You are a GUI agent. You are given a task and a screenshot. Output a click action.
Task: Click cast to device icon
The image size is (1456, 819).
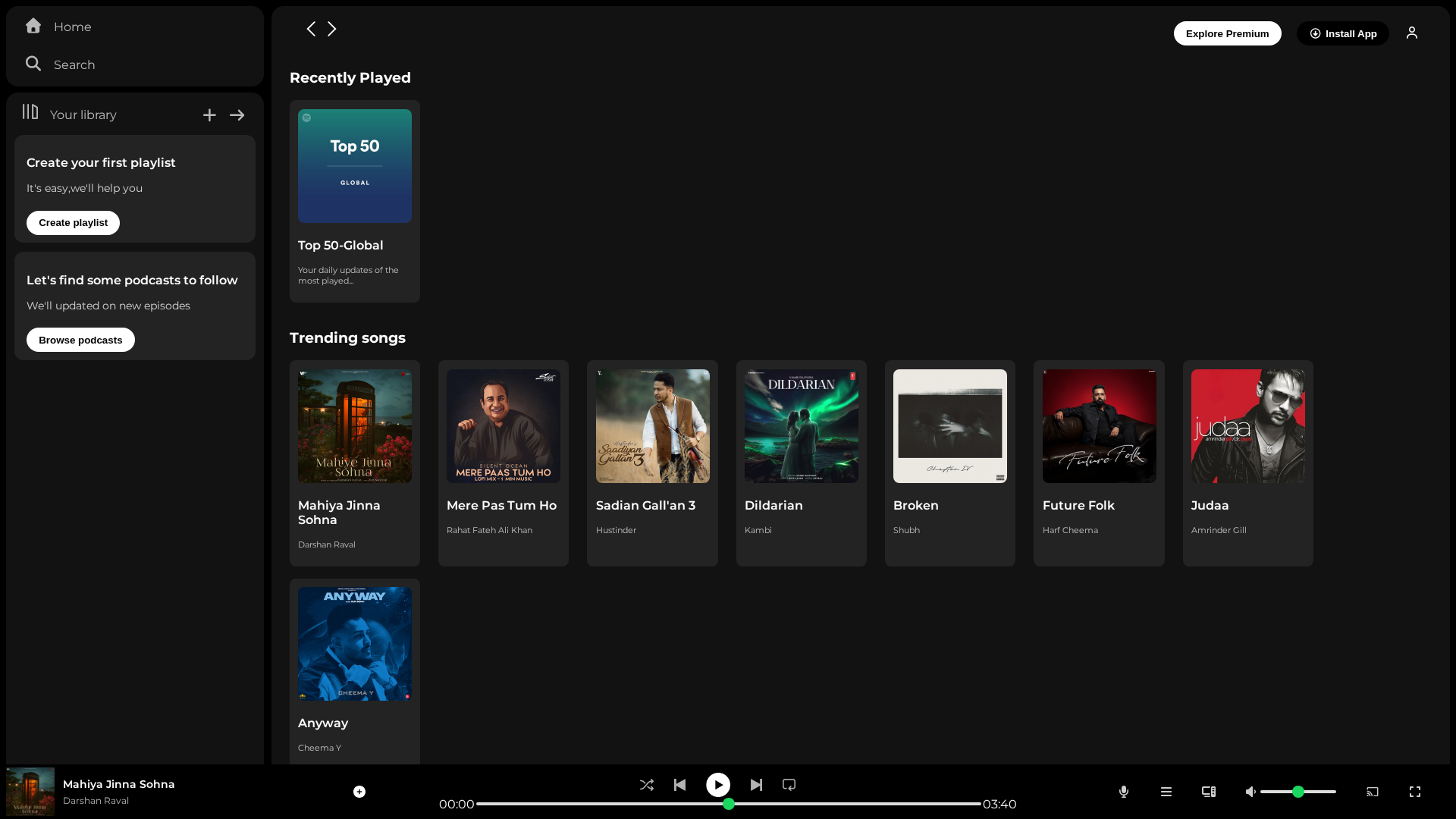(x=1373, y=792)
